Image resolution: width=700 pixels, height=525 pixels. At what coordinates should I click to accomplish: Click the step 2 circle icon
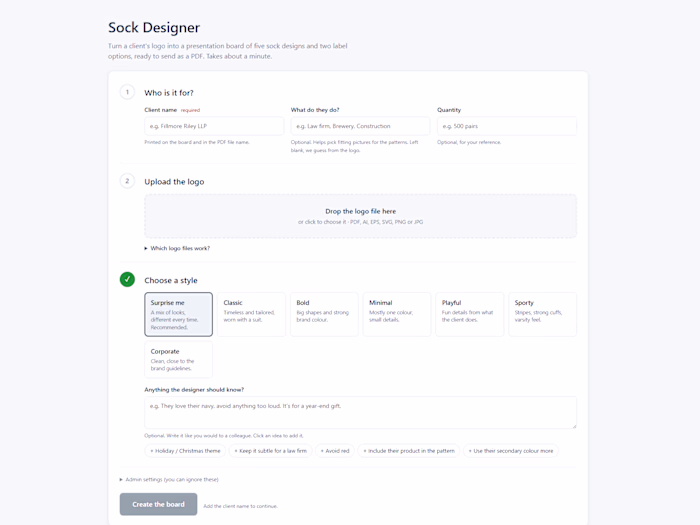tap(127, 181)
